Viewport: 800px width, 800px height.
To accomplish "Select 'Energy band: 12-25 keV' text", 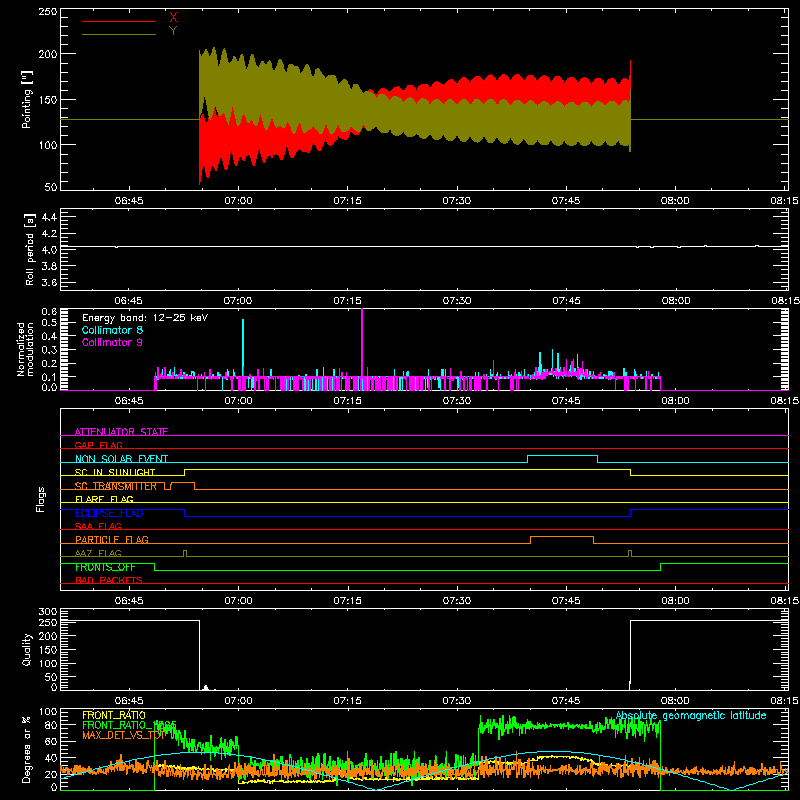I will pos(145,318).
